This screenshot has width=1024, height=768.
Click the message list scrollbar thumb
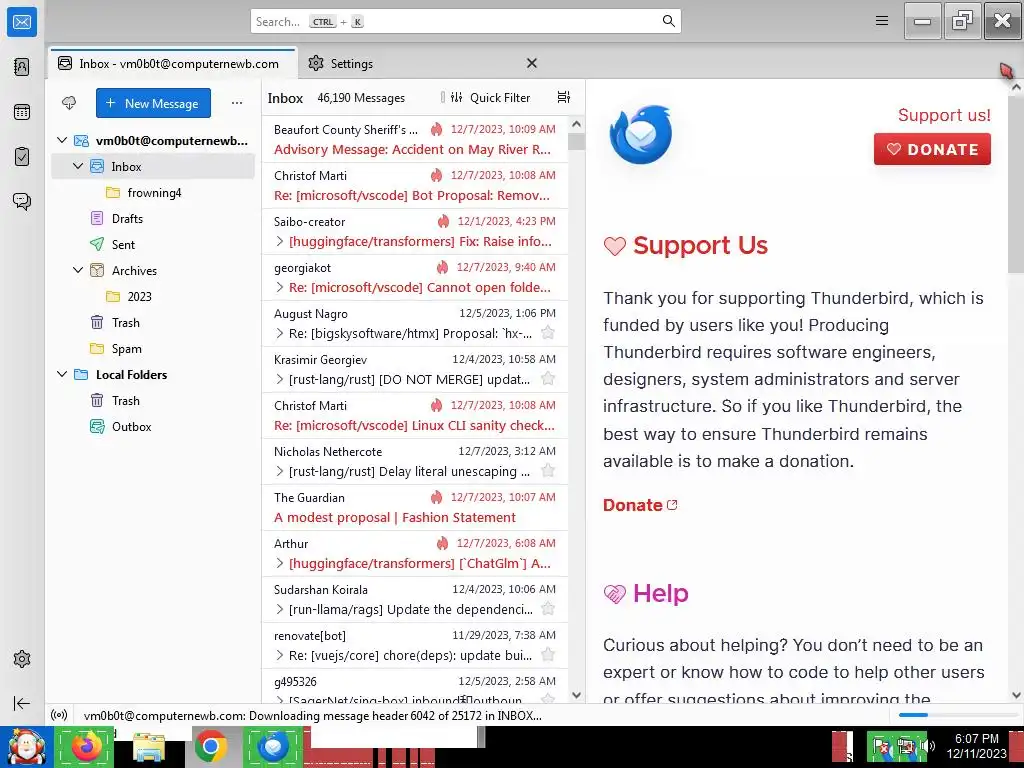(576, 142)
